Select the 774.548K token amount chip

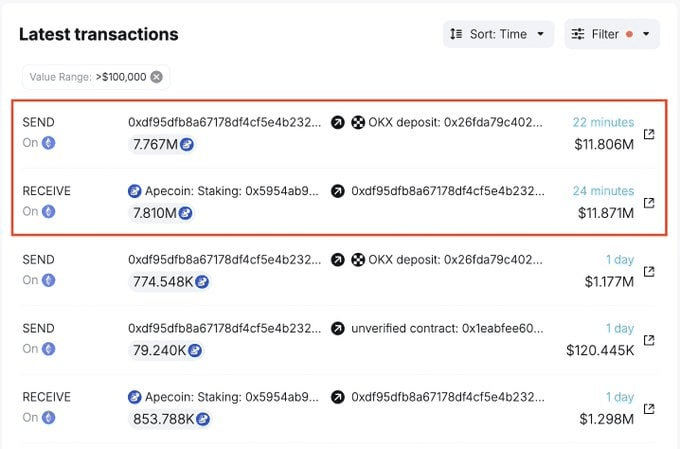(170, 282)
